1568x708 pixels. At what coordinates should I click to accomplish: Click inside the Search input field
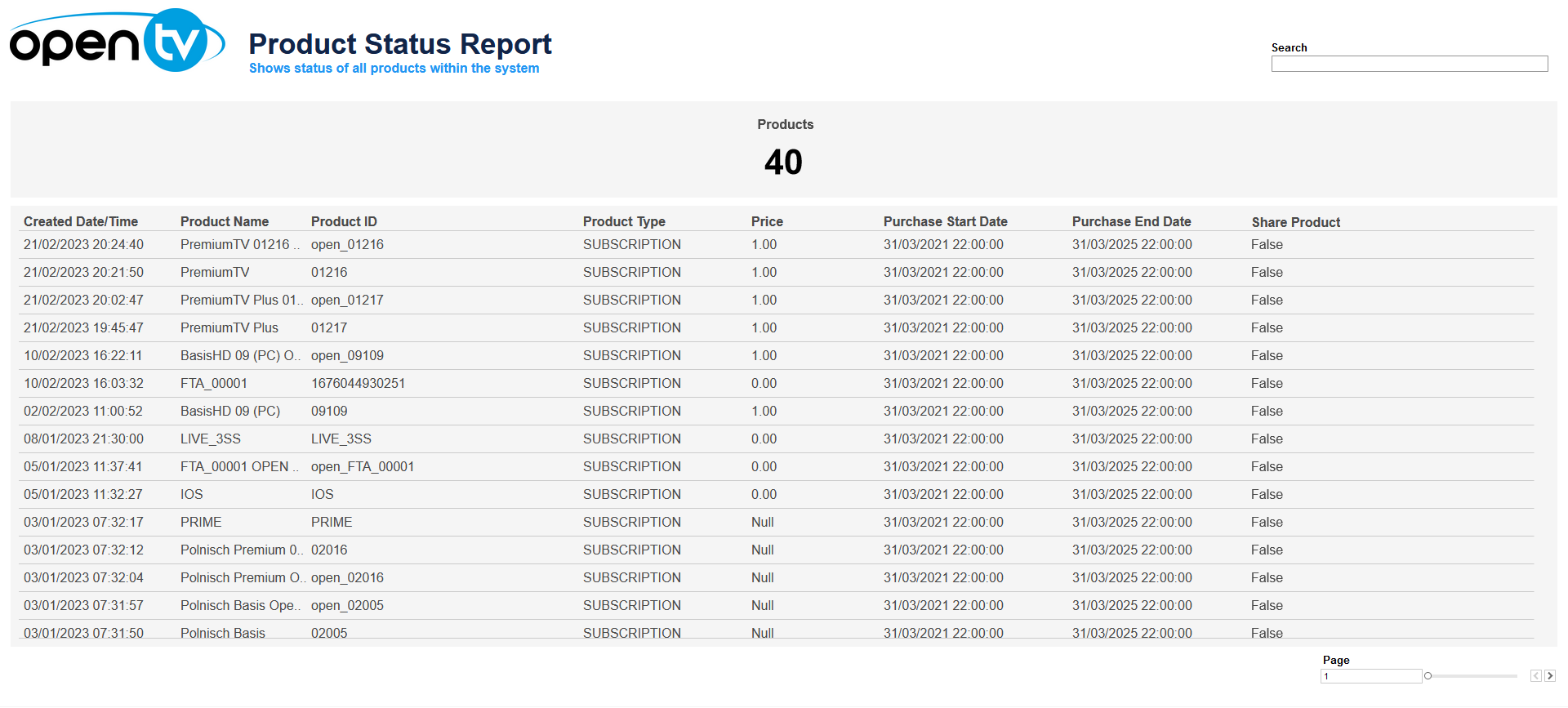1409,64
